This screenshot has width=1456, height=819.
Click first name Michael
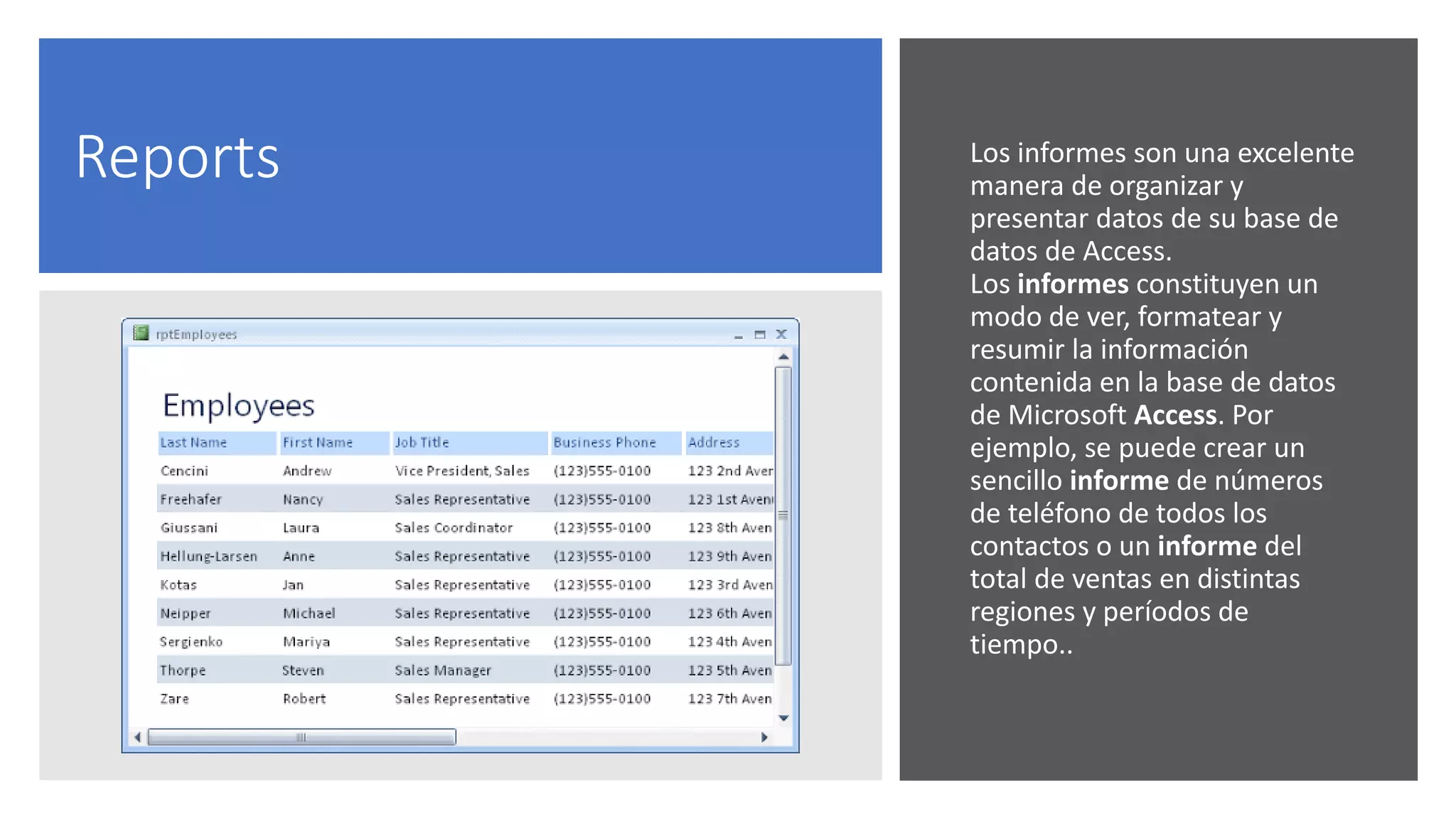[309, 613]
